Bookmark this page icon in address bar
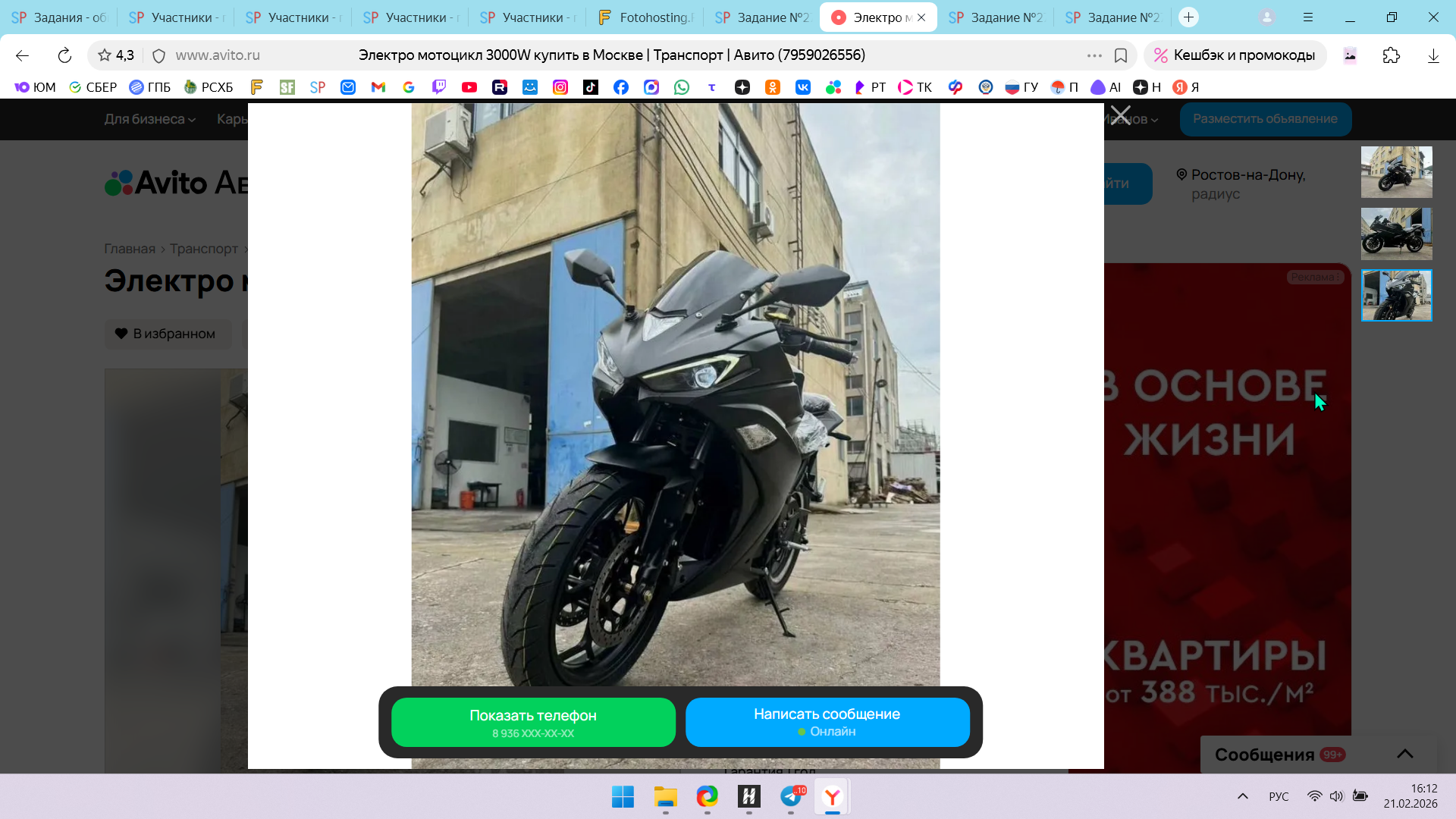The image size is (1456, 819). (x=1121, y=55)
